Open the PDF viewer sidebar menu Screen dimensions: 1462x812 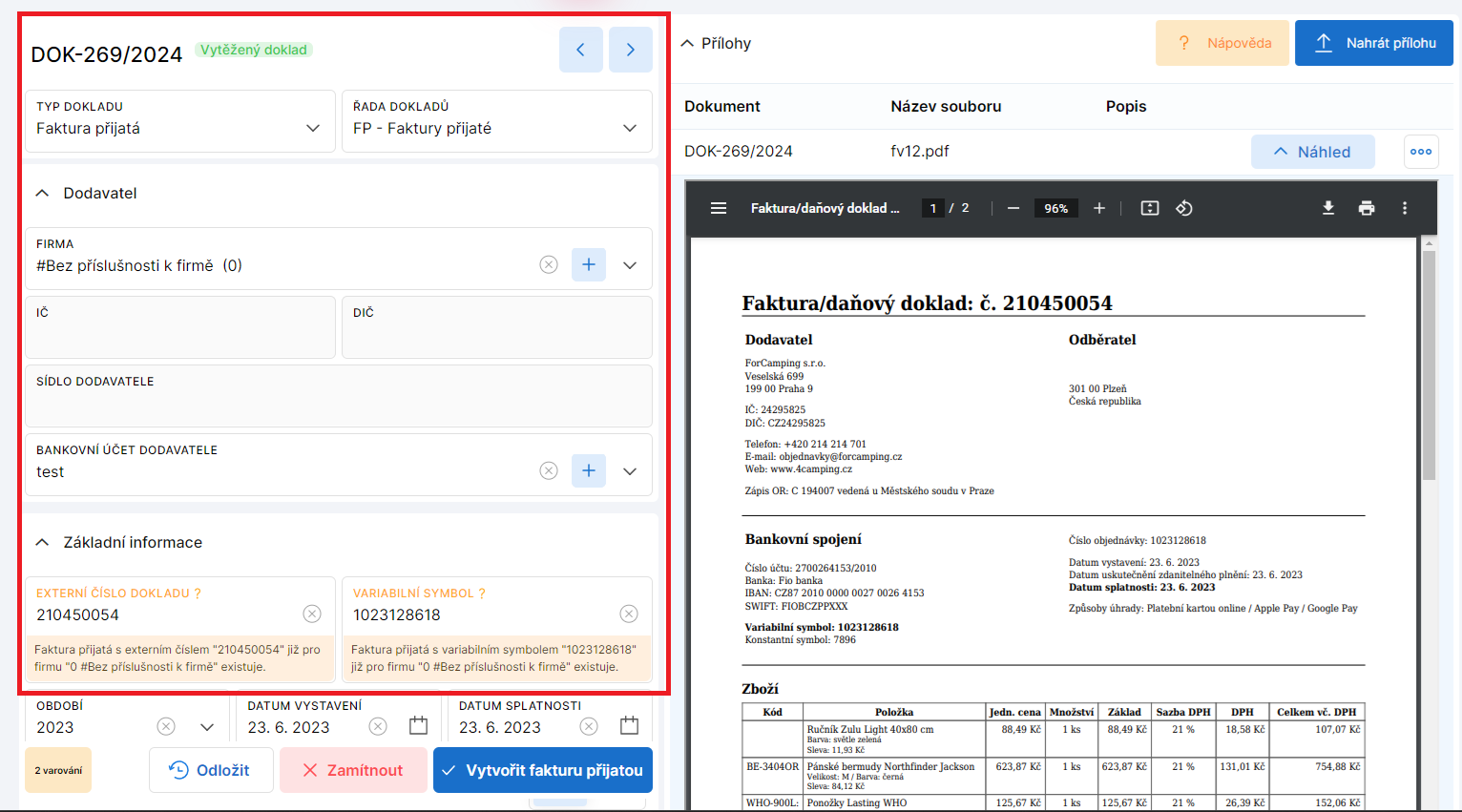pyautogui.click(x=719, y=208)
